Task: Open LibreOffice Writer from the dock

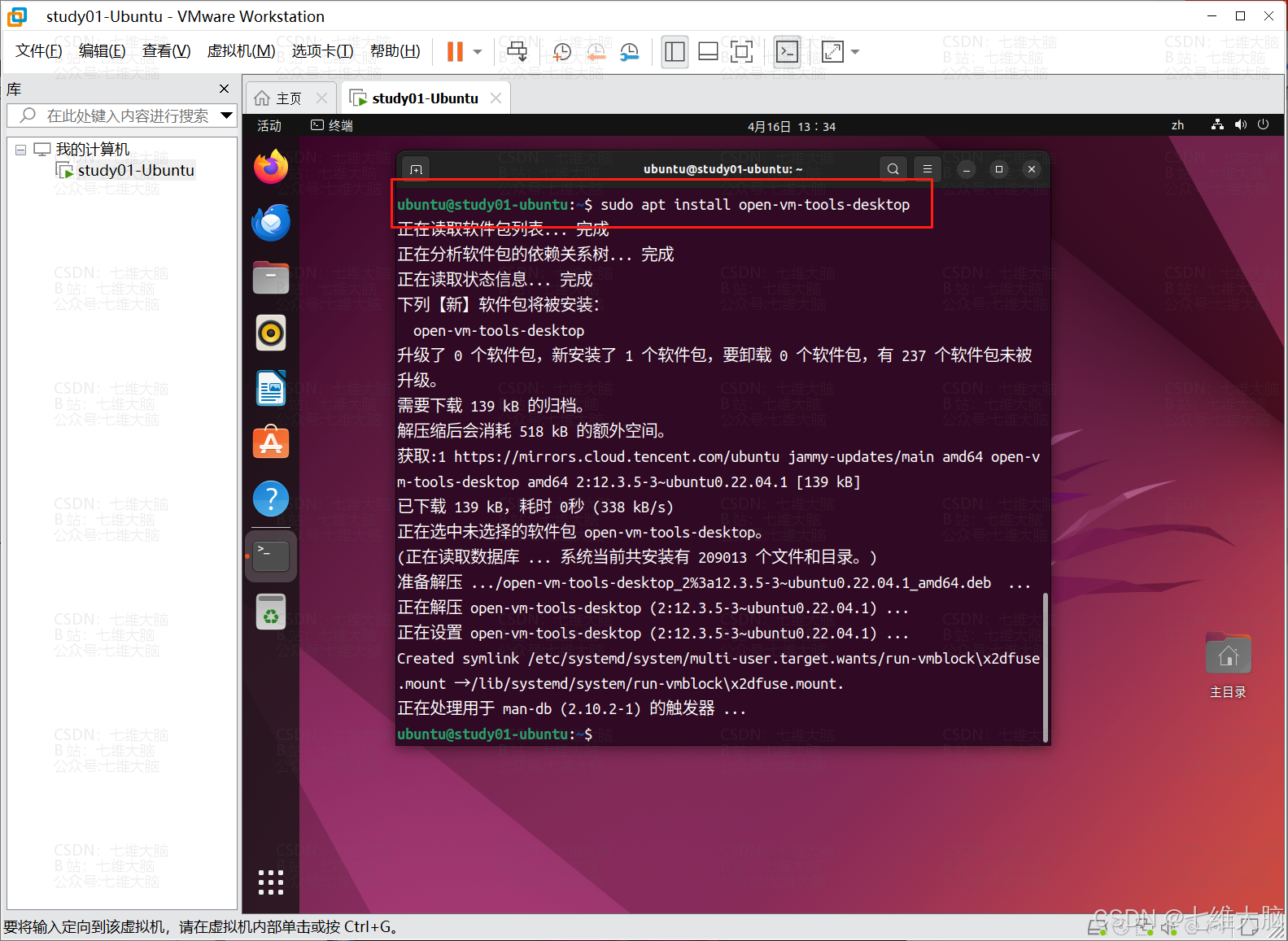Action: 271,388
